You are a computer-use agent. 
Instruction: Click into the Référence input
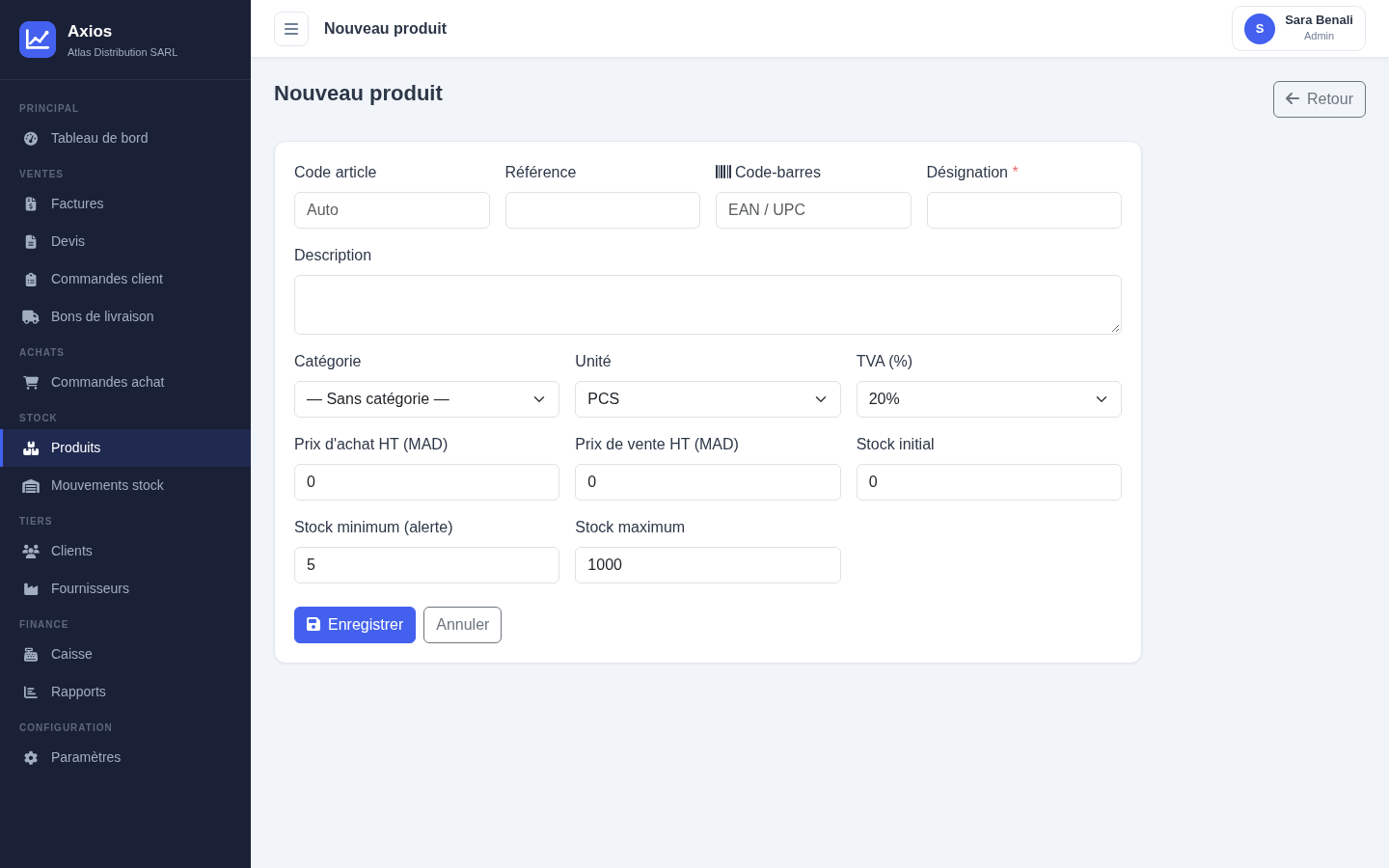tap(603, 210)
